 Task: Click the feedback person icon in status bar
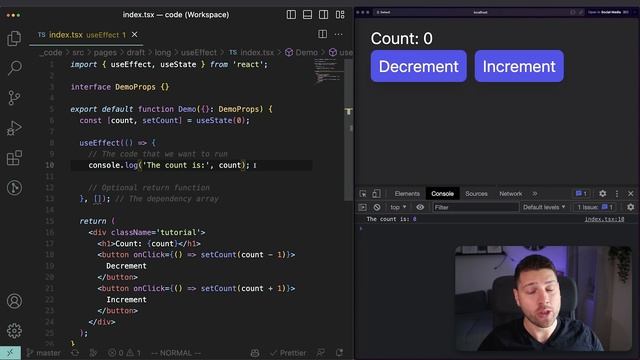pyautogui.click(x=321, y=353)
